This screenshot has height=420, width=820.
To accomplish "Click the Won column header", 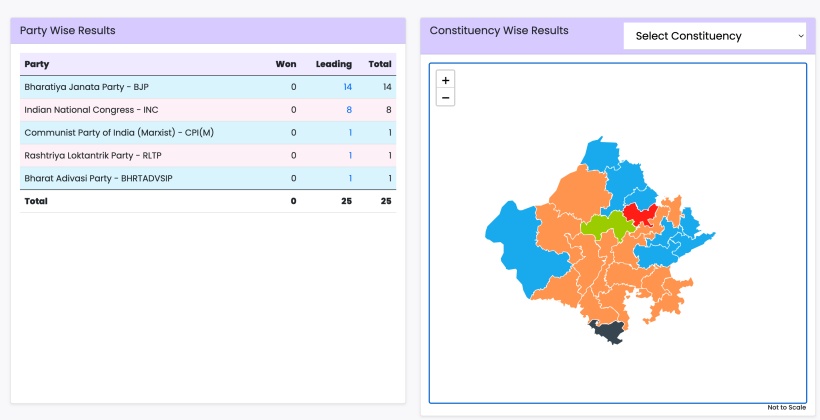I will [286, 64].
